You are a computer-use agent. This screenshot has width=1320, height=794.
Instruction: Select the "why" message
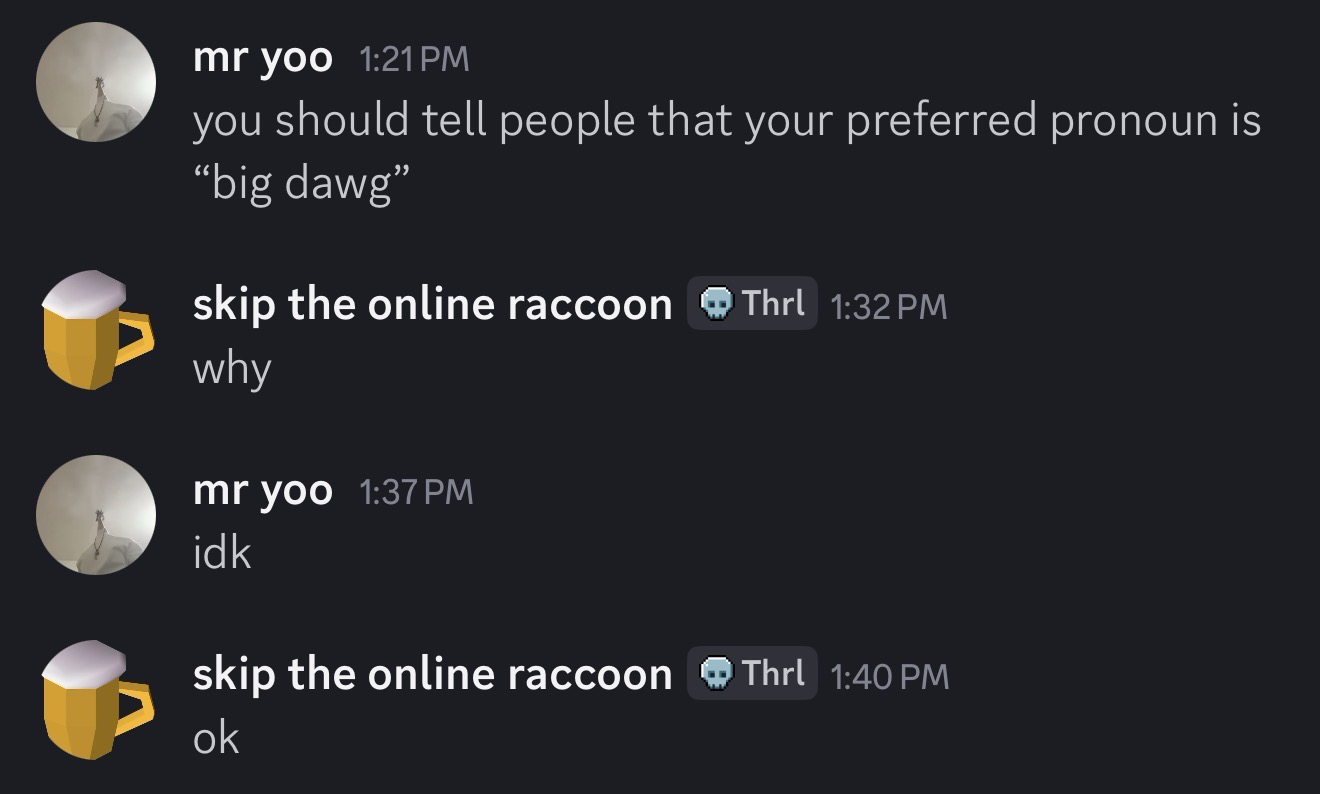coord(231,369)
